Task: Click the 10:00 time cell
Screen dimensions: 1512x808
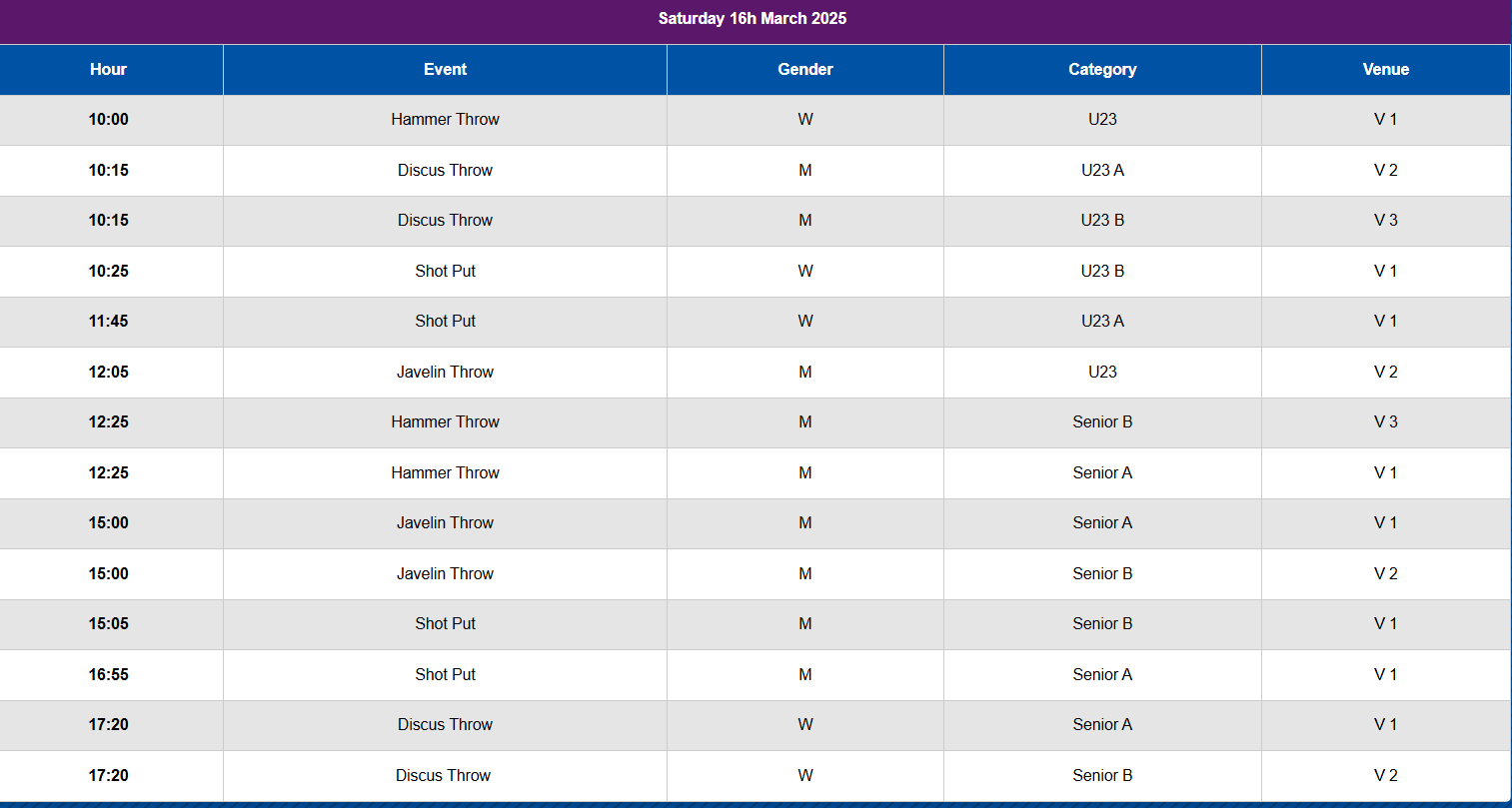Action: point(108,119)
